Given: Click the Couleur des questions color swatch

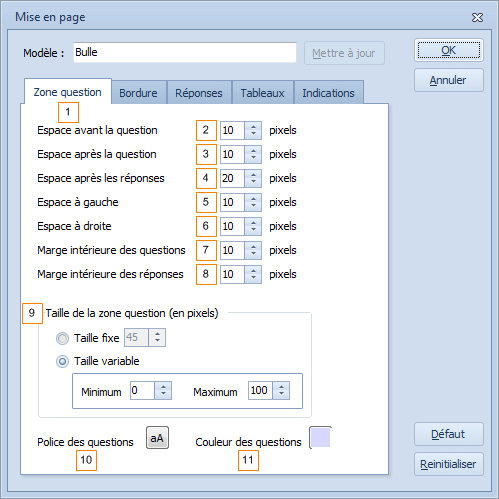Looking at the screenshot, I should (x=320, y=437).
